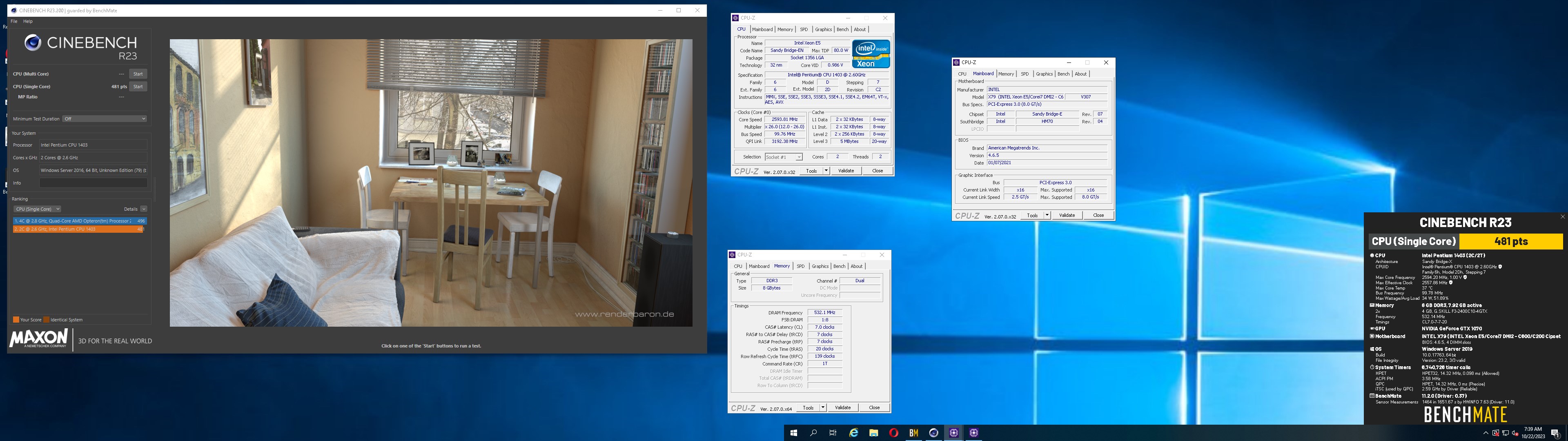The height and width of the screenshot is (441, 1568).
Task: Click Close button in CPU-Z Memory window
Action: (x=874, y=408)
